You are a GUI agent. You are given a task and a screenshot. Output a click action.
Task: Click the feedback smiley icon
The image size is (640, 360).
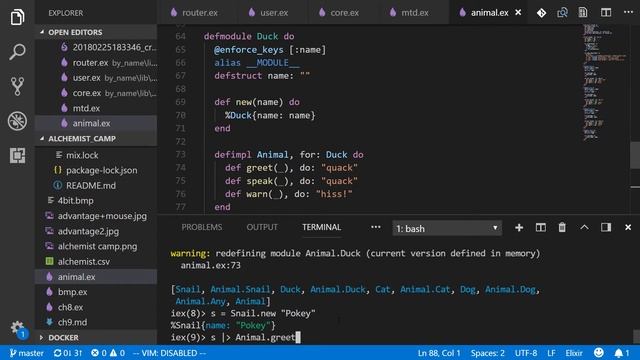599,353
